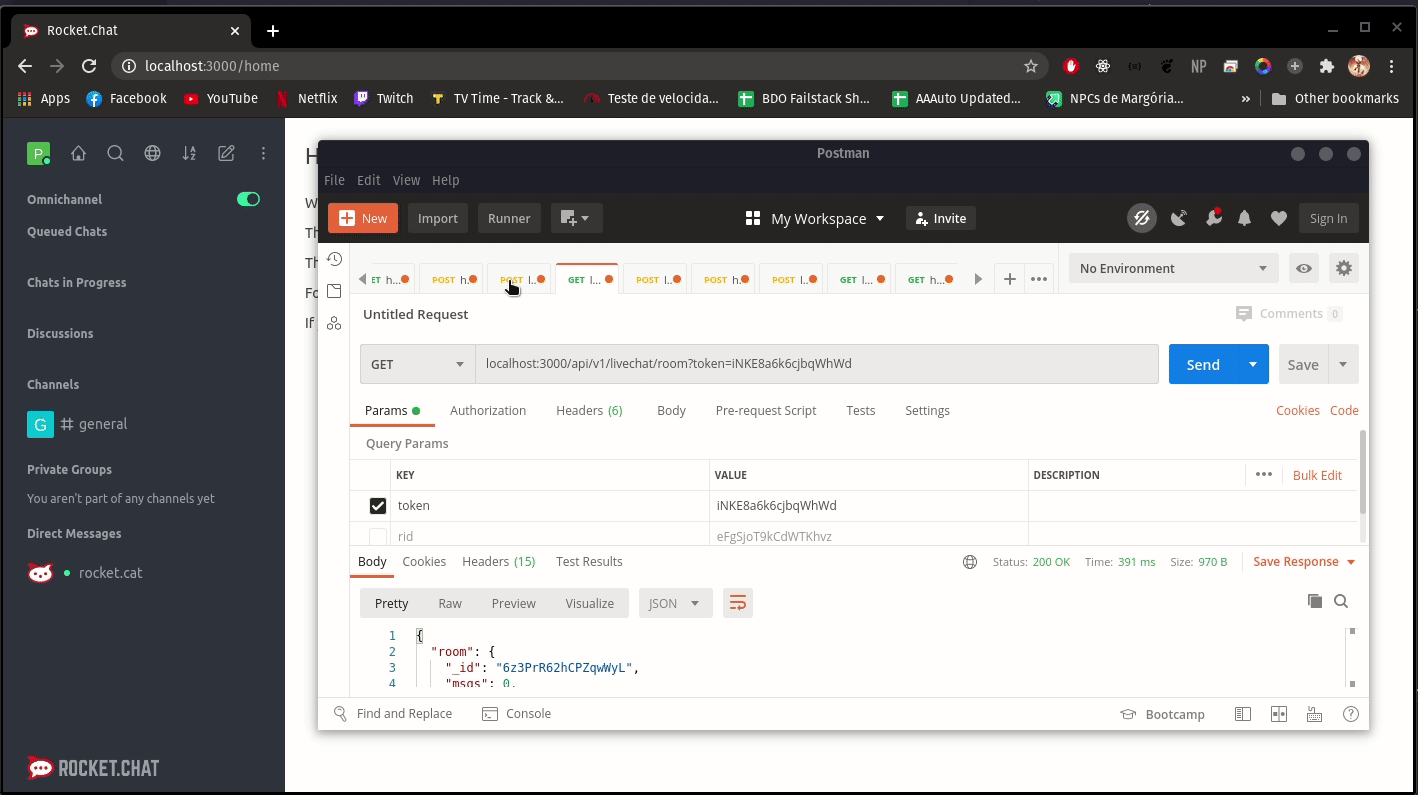Click the Import button
Screen dimensions: 1418x795
point(438,218)
